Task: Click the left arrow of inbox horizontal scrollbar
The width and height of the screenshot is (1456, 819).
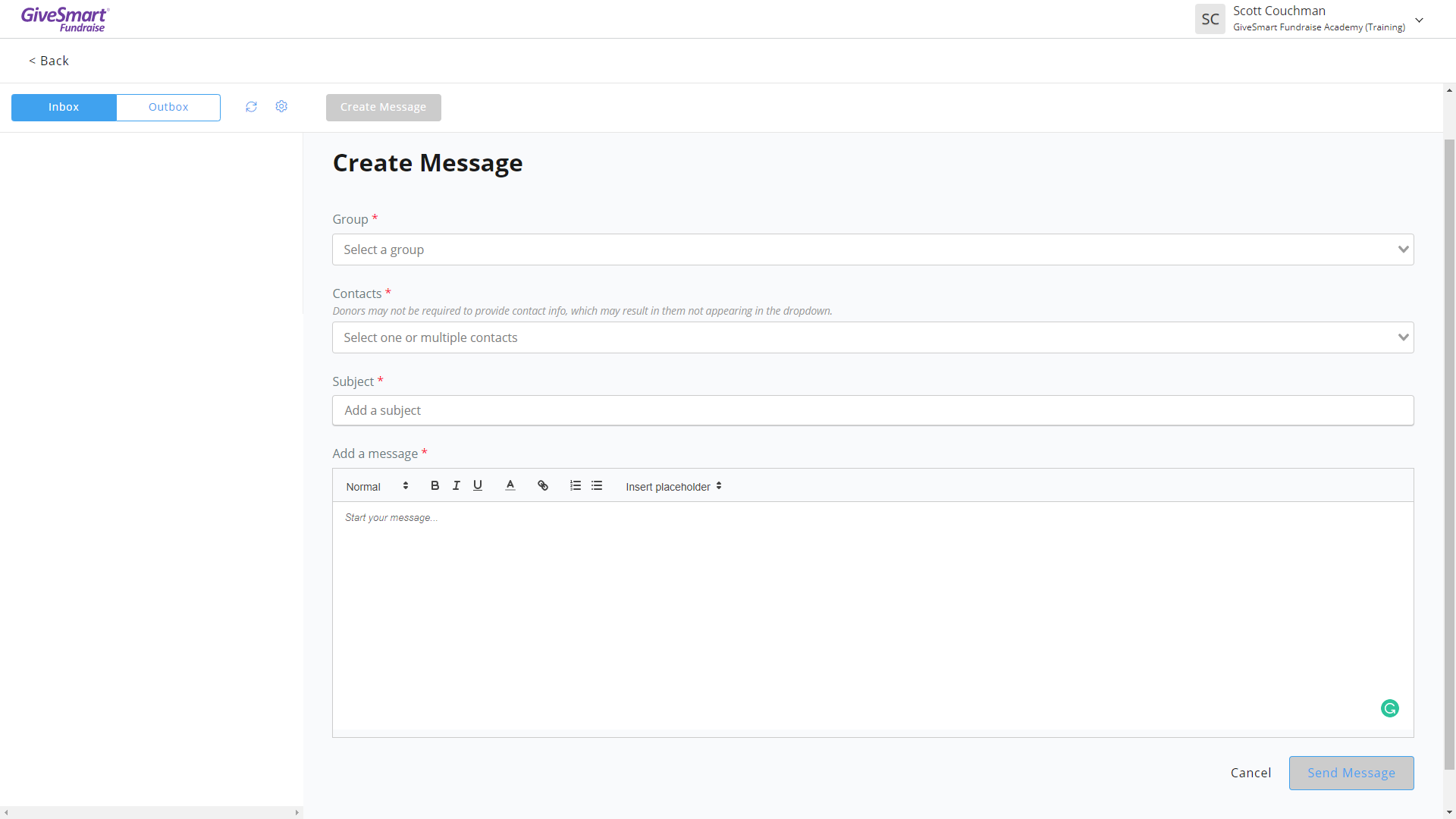Action: coord(6,812)
